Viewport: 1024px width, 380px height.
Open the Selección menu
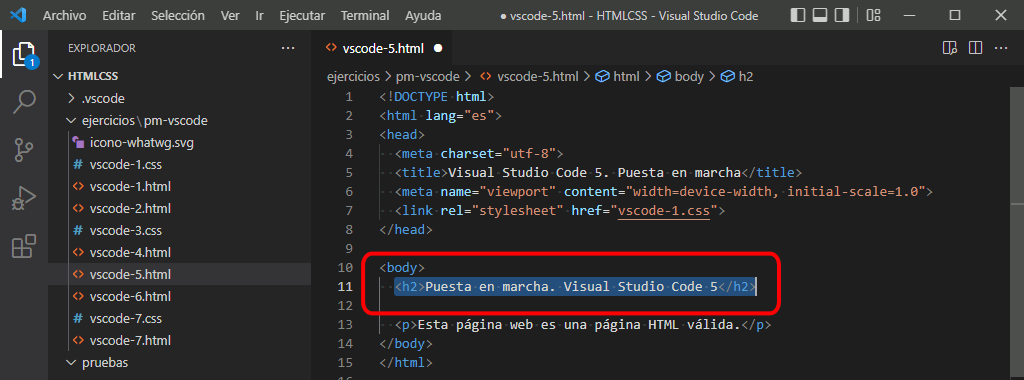point(178,15)
